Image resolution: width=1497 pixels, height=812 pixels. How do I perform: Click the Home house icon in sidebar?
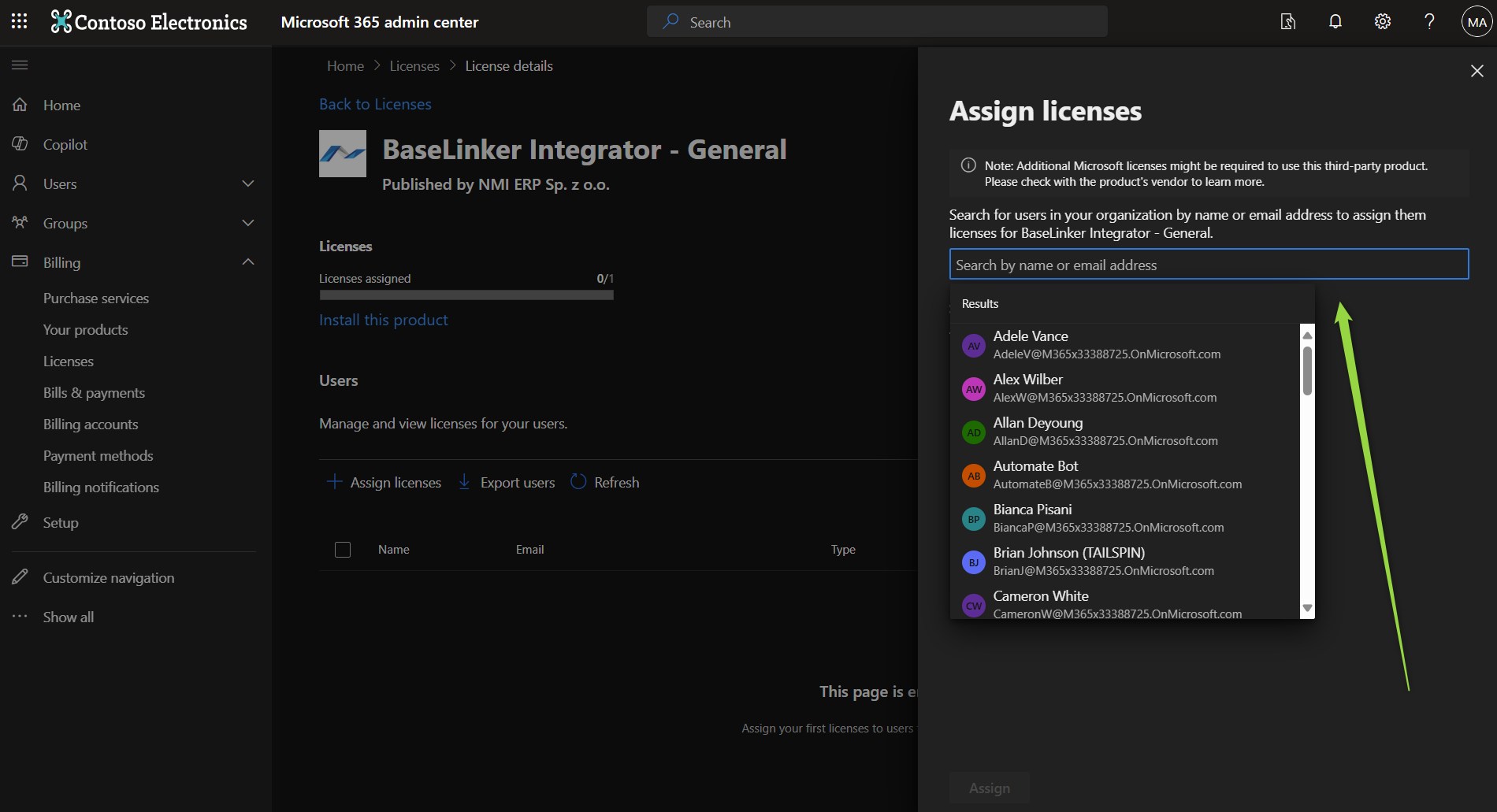tap(20, 105)
